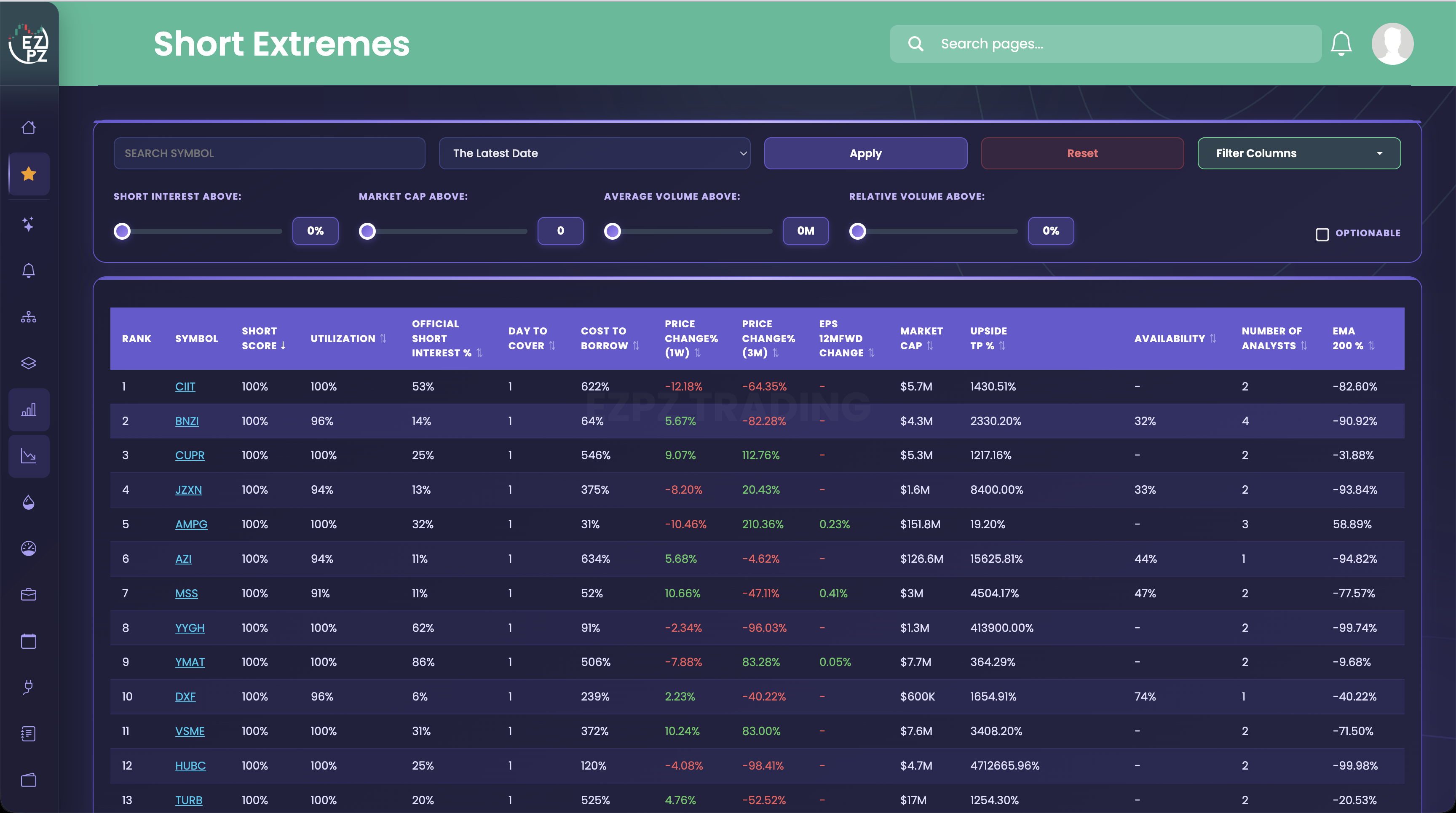Focus the Search pages field

coord(1105,43)
